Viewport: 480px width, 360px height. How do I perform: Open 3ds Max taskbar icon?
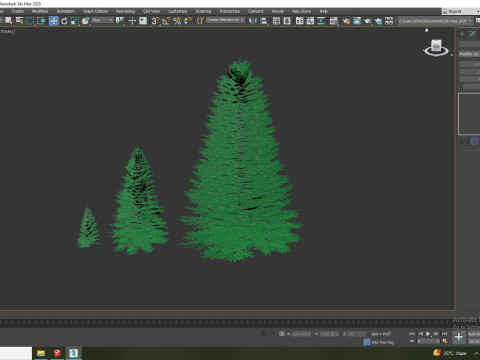point(73,353)
